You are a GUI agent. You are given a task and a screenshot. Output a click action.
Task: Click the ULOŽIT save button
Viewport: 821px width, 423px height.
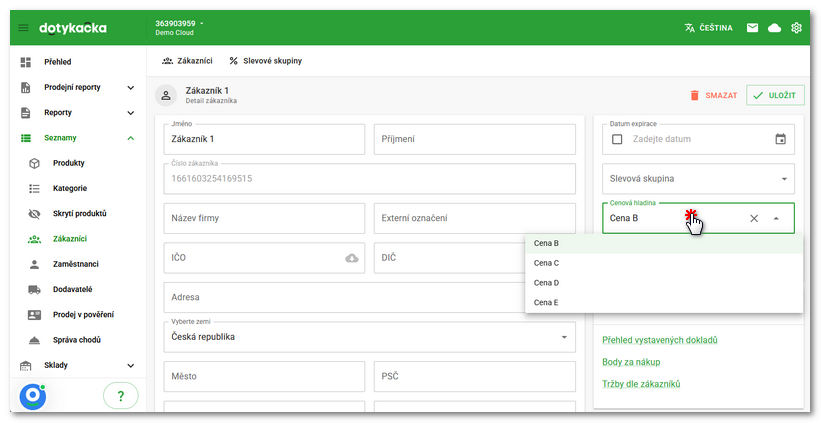click(x=775, y=95)
